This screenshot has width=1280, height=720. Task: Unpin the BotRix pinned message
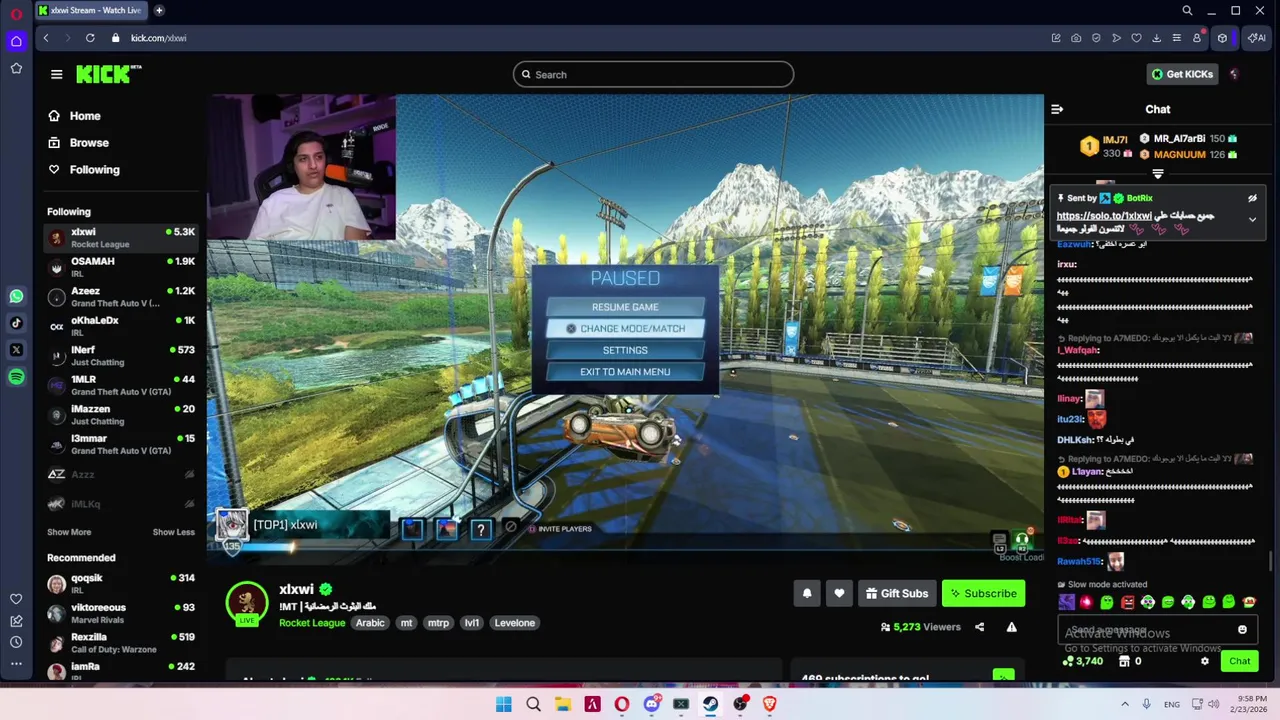1252,198
